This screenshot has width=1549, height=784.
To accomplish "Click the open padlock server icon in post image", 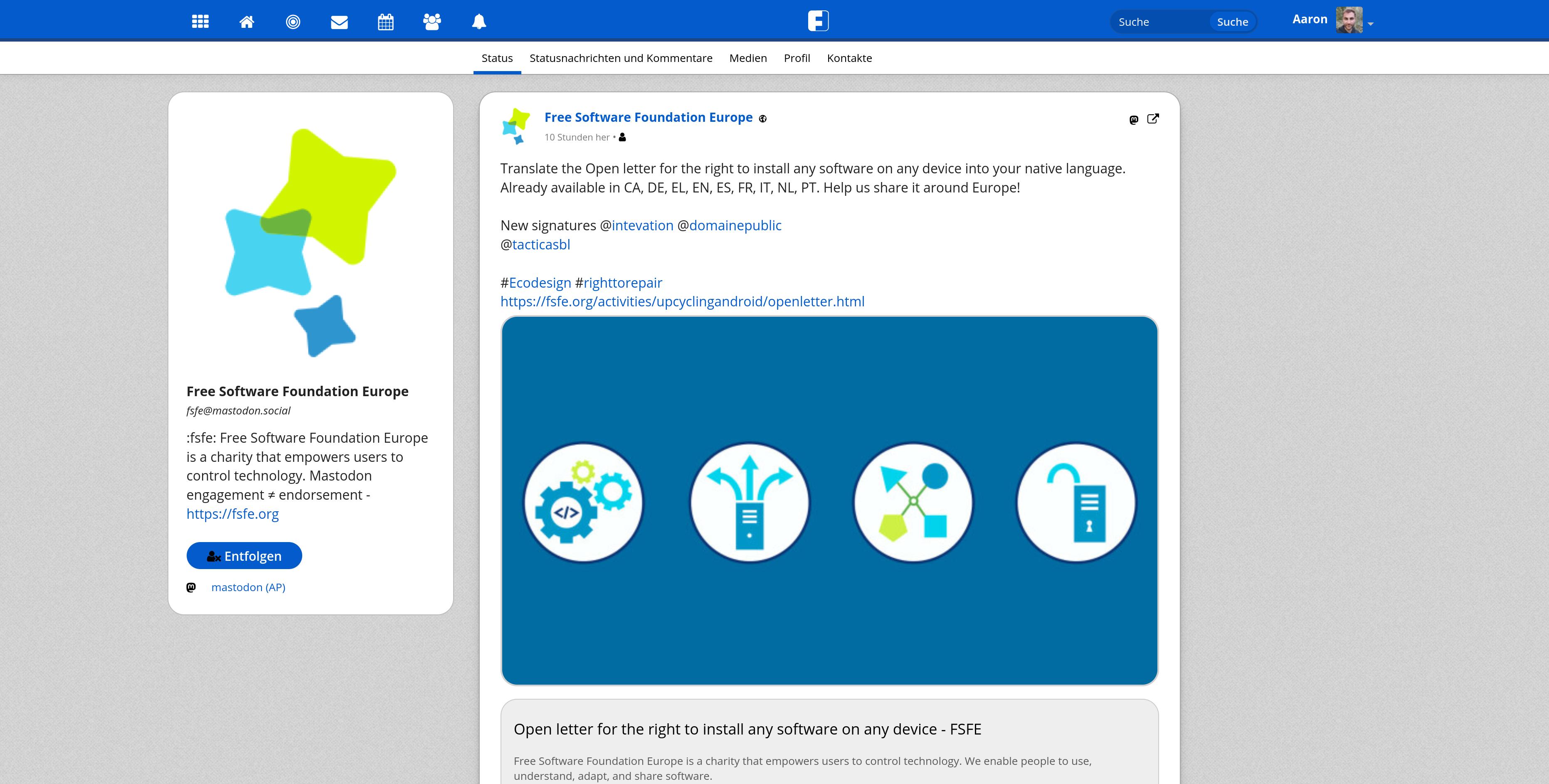I will click(1076, 503).
